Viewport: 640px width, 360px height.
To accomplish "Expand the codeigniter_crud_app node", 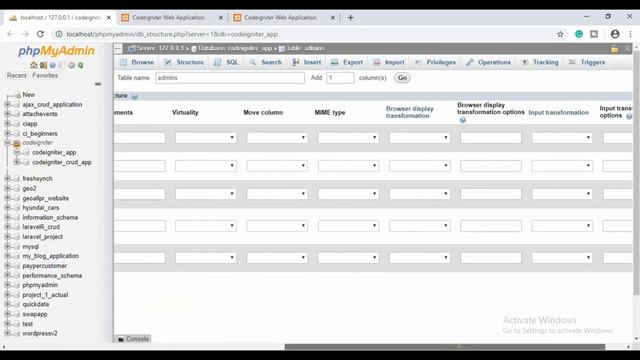I will pyautogui.click(x=17, y=162).
